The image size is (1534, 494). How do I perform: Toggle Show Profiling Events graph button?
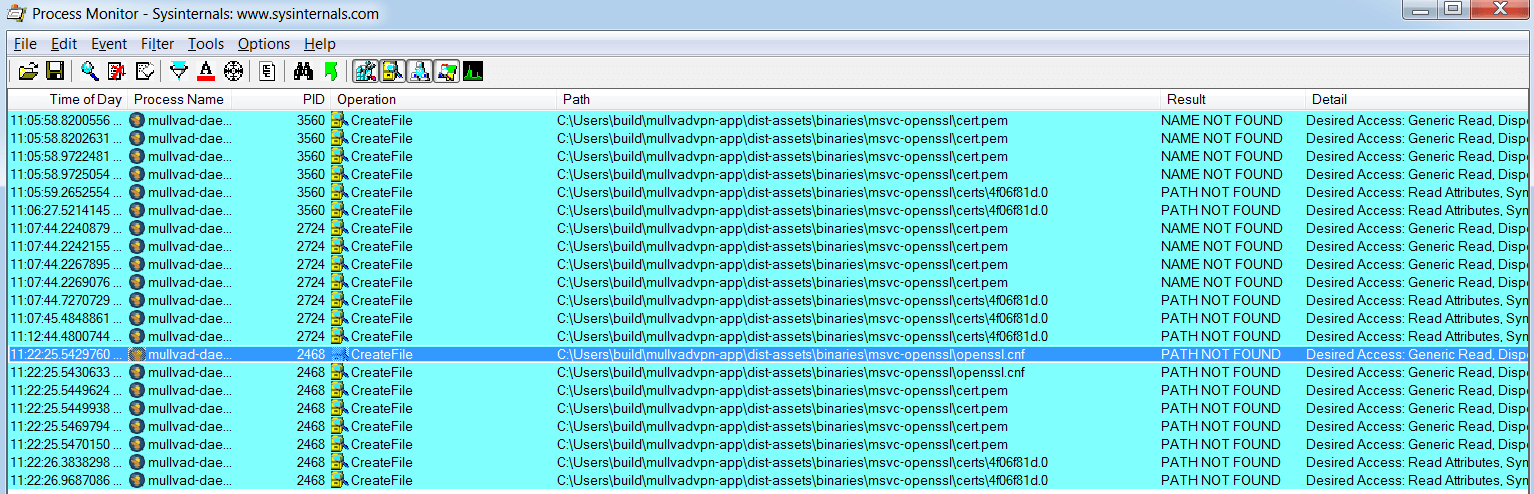click(x=473, y=71)
